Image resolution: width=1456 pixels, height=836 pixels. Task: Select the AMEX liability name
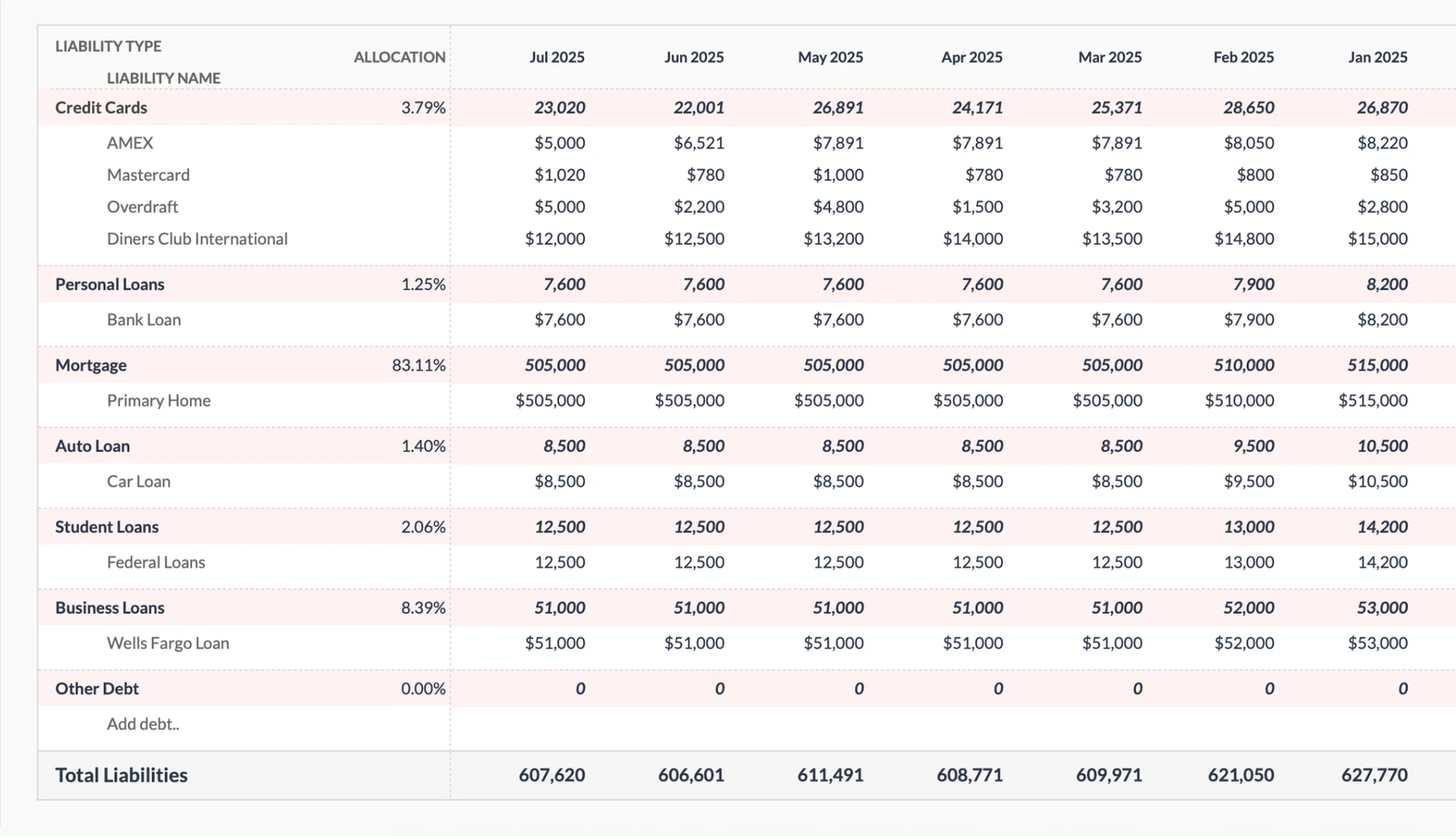tap(128, 143)
